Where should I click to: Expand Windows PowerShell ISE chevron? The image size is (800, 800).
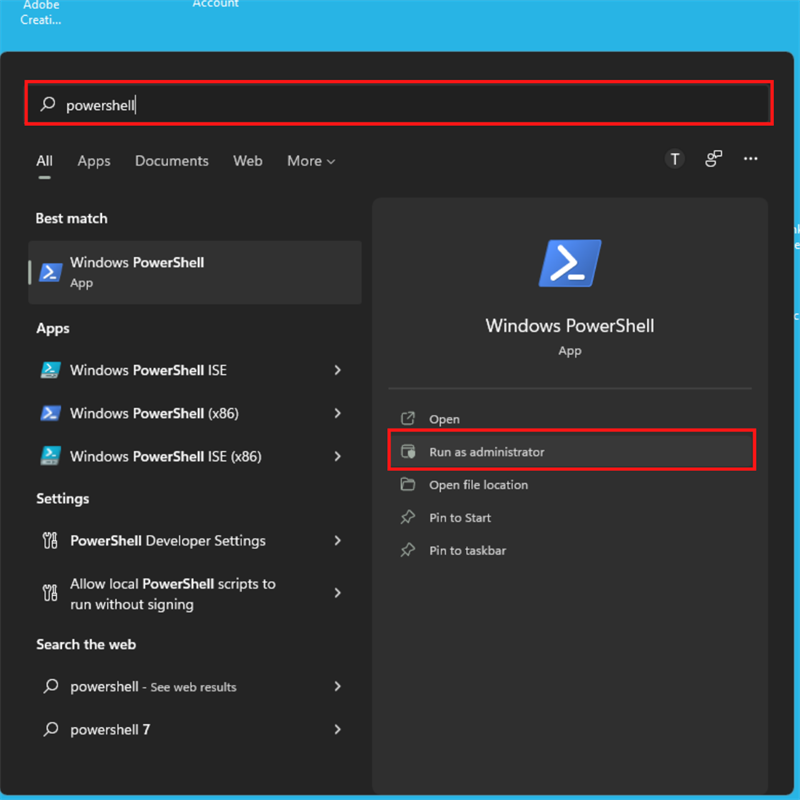coord(338,370)
